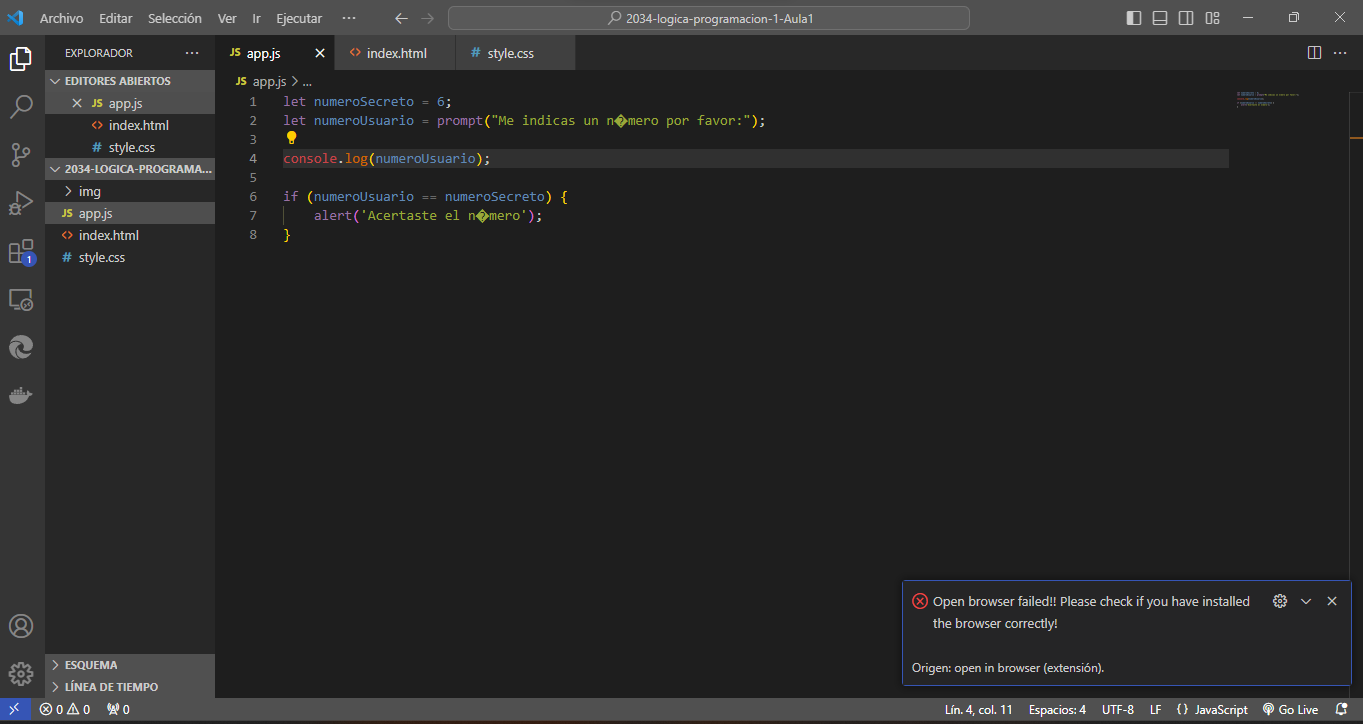Screen dimensions: 1363x724
Task: Expand the img folder
Action: tap(131, 191)
